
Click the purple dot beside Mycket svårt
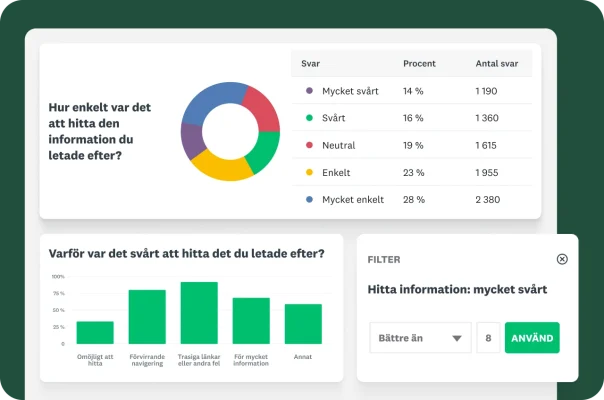pyautogui.click(x=309, y=91)
